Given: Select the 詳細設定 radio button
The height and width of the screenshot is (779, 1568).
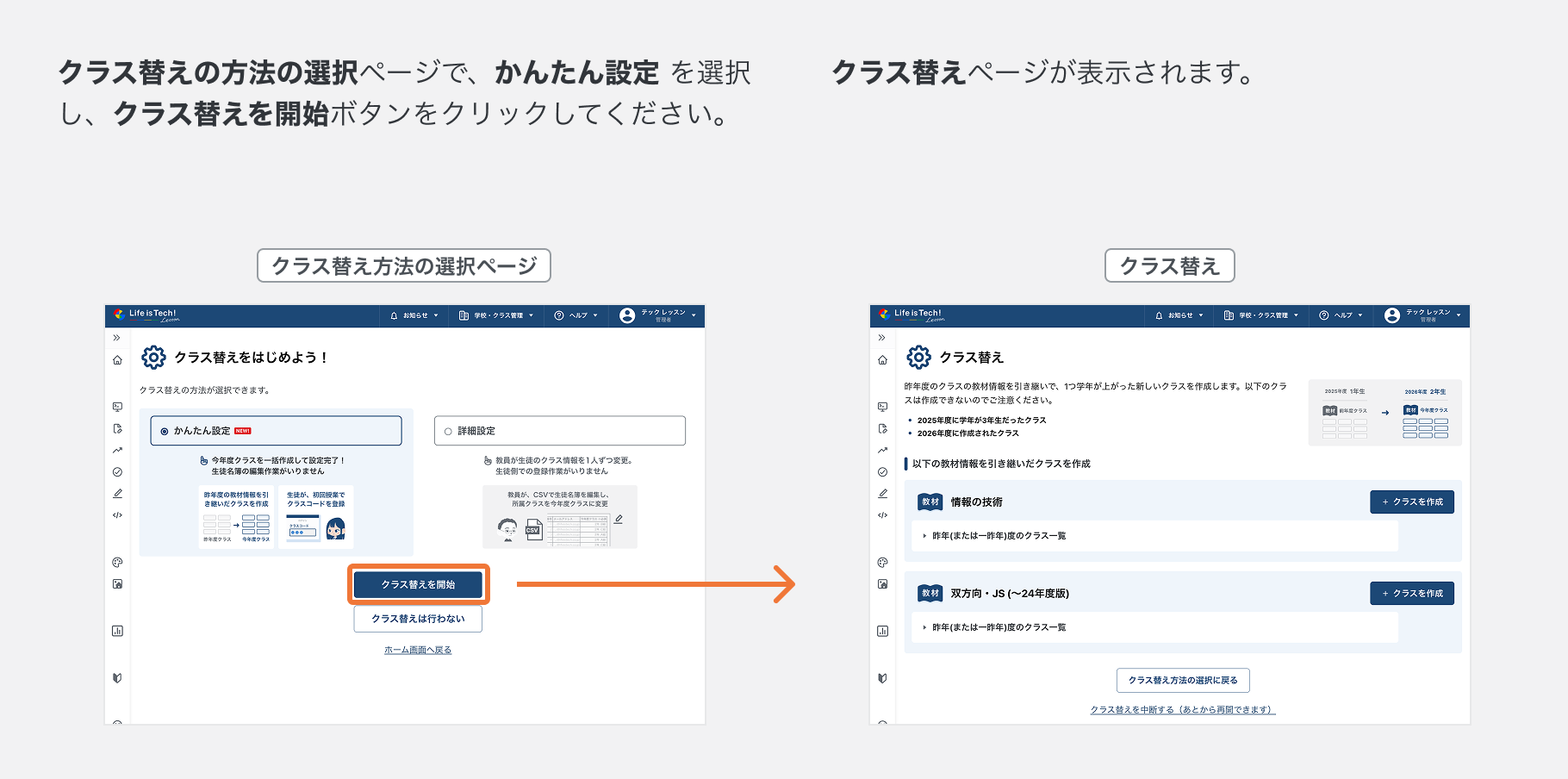Looking at the screenshot, I should pyautogui.click(x=448, y=430).
